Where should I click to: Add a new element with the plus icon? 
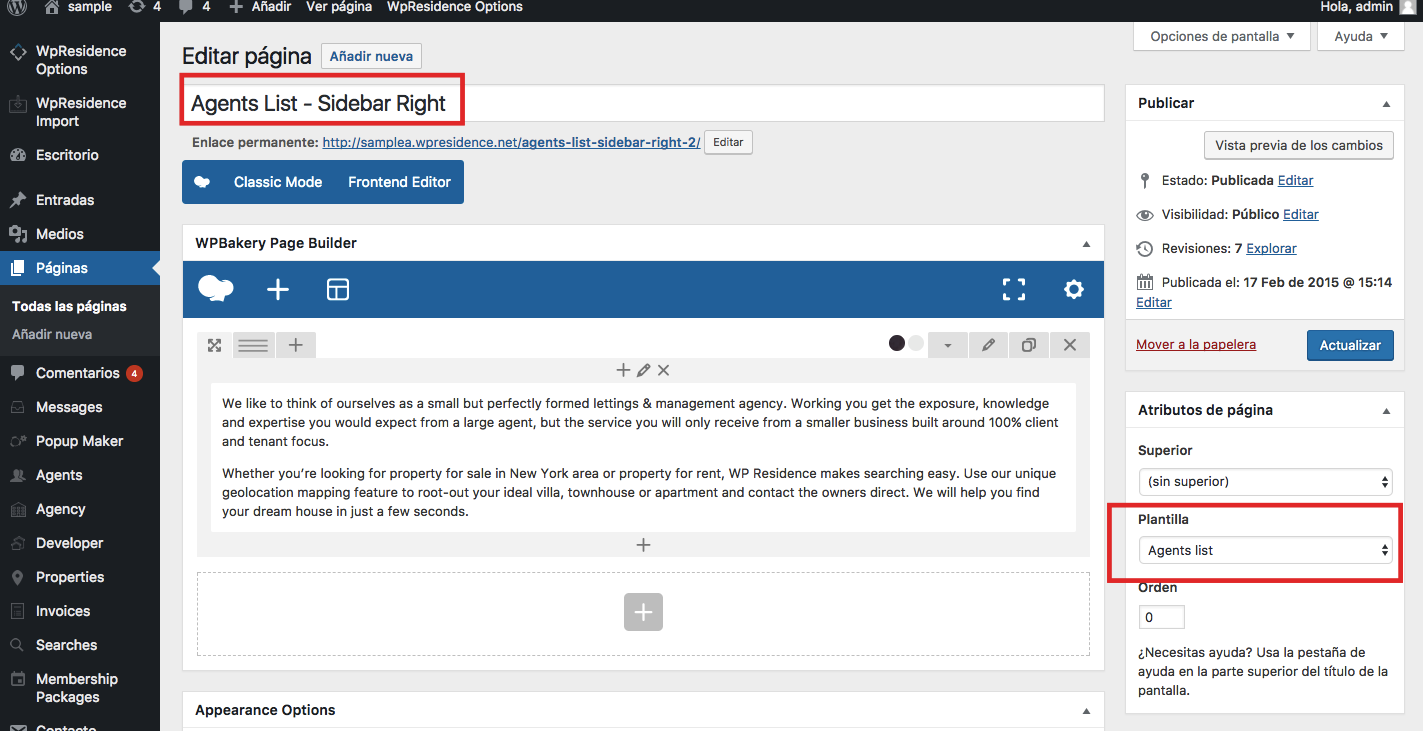coord(277,289)
